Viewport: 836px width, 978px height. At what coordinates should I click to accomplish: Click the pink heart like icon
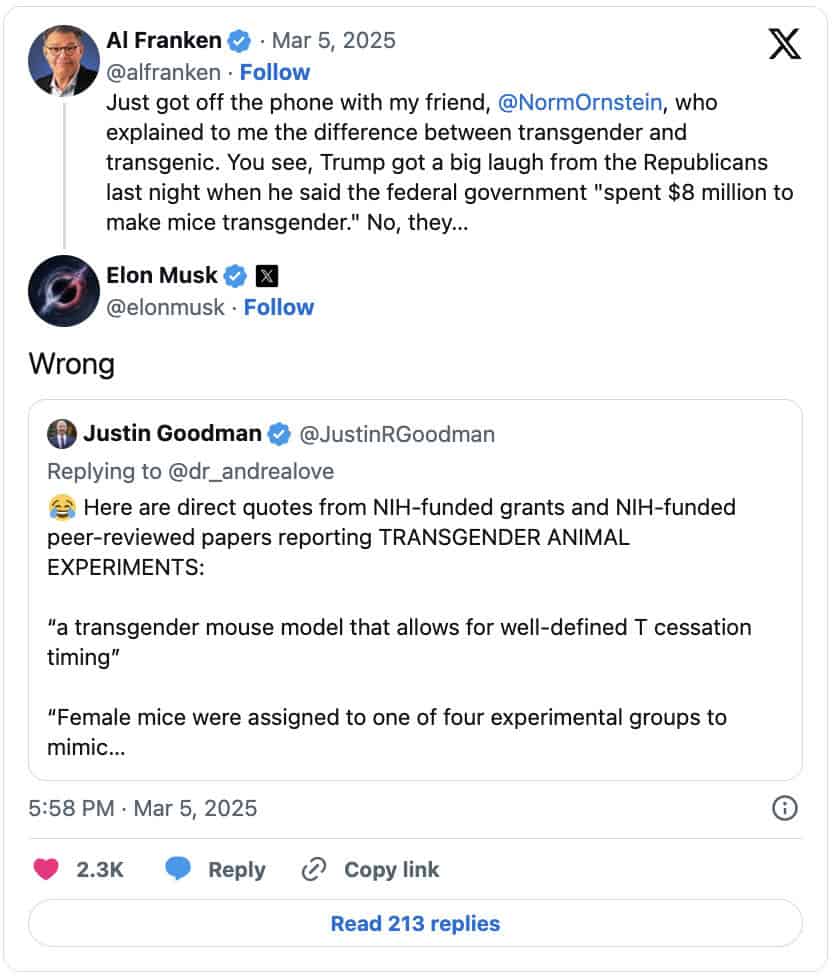point(46,869)
